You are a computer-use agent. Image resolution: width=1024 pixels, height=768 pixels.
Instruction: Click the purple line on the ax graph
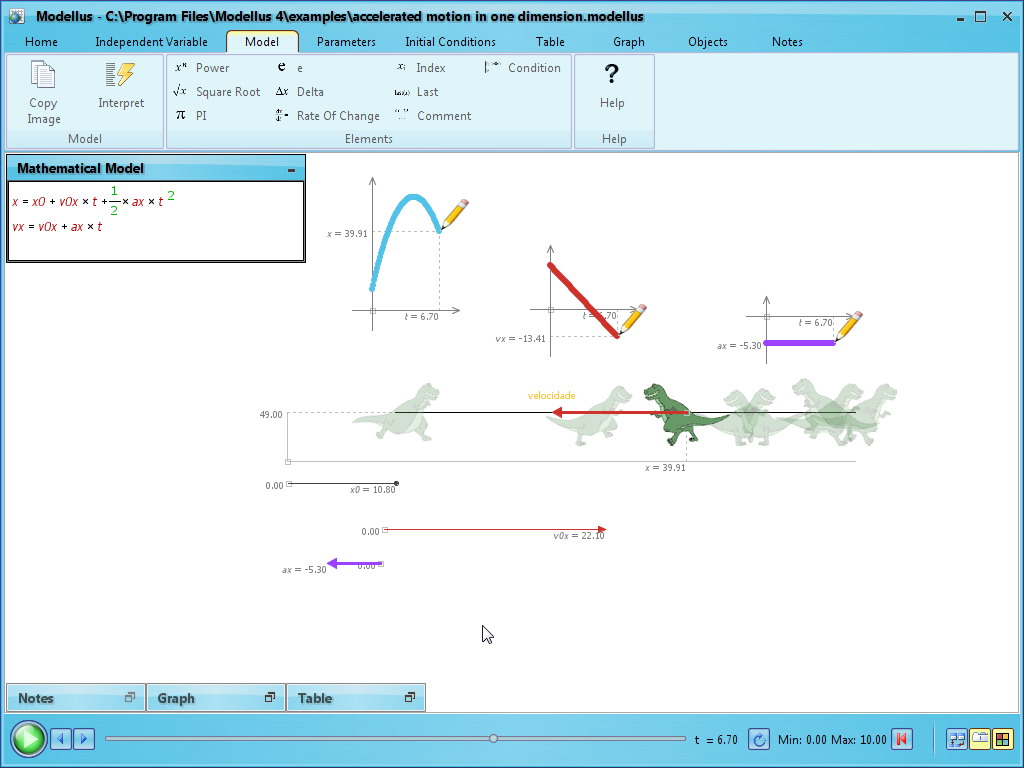(x=799, y=343)
